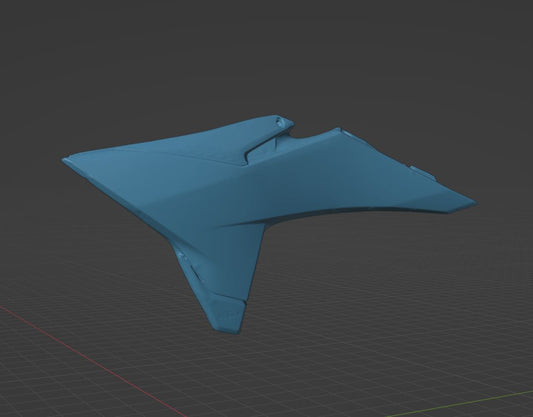Click the narrow slit on the fin's left edge

pyautogui.click(x=195, y=271)
